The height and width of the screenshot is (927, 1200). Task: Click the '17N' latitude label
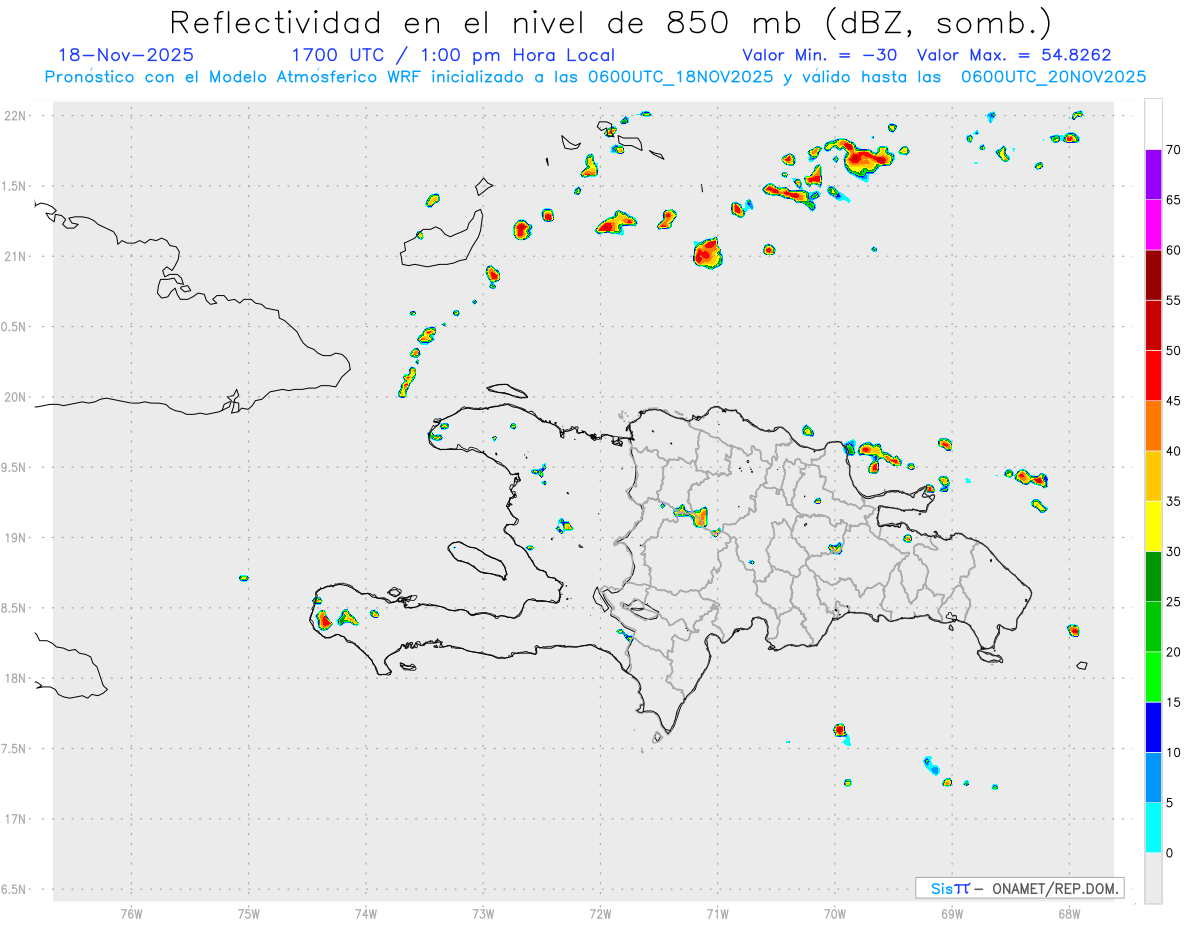pyautogui.click(x=17, y=819)
